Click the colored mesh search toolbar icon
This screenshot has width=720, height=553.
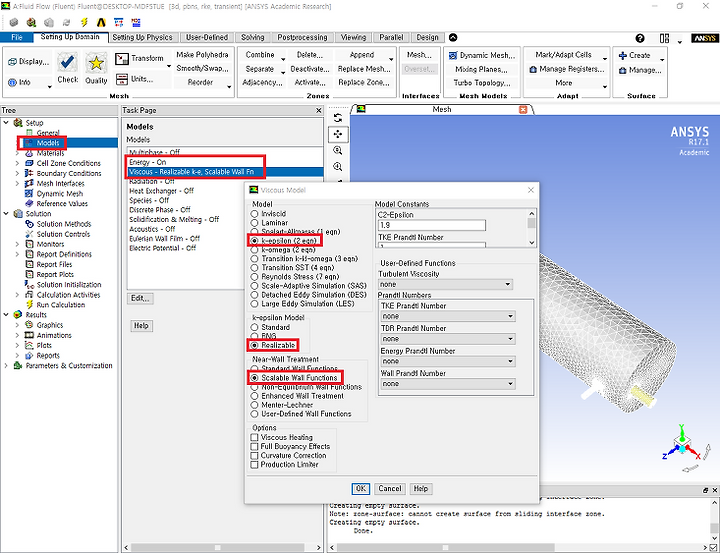coord(31,22)
